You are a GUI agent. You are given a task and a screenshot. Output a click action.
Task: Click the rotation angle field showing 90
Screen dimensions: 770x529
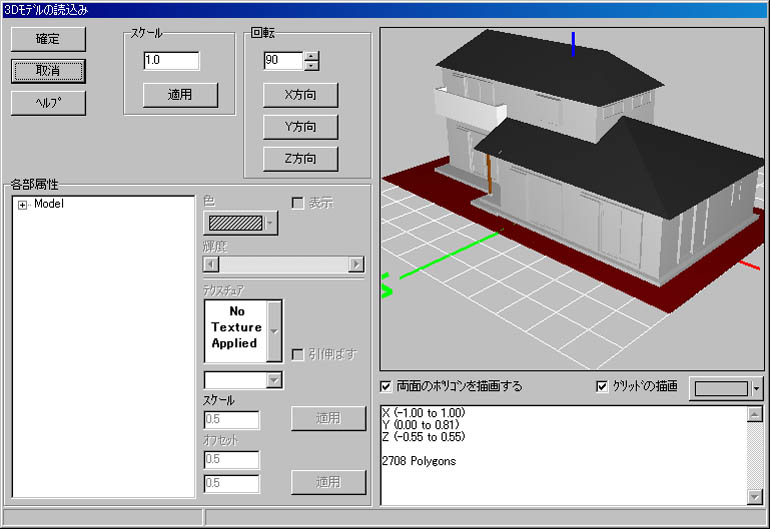point(283,60)
